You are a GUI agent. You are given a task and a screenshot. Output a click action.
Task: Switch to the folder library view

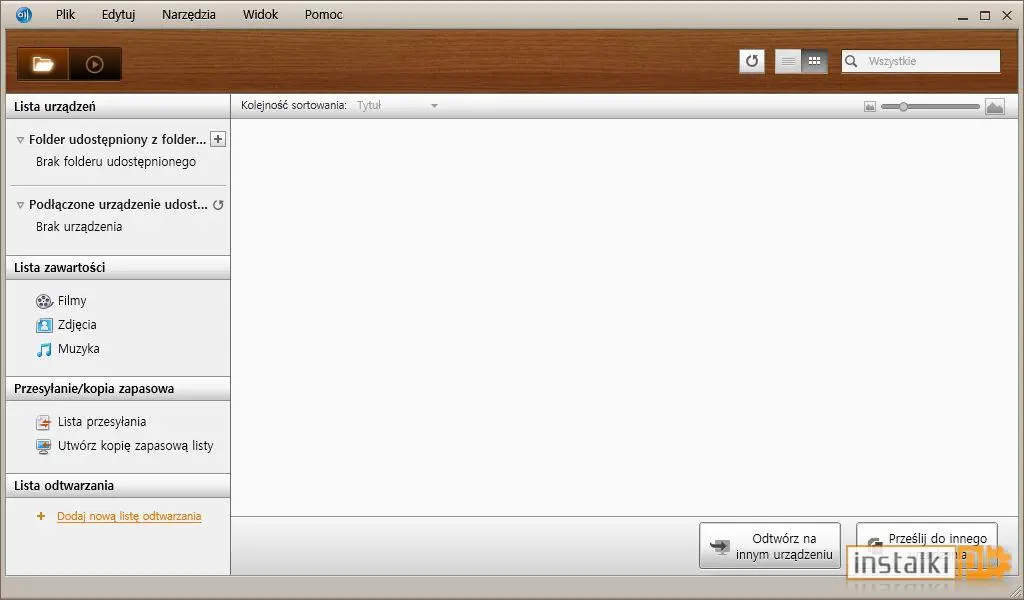(x=43, y=64)
